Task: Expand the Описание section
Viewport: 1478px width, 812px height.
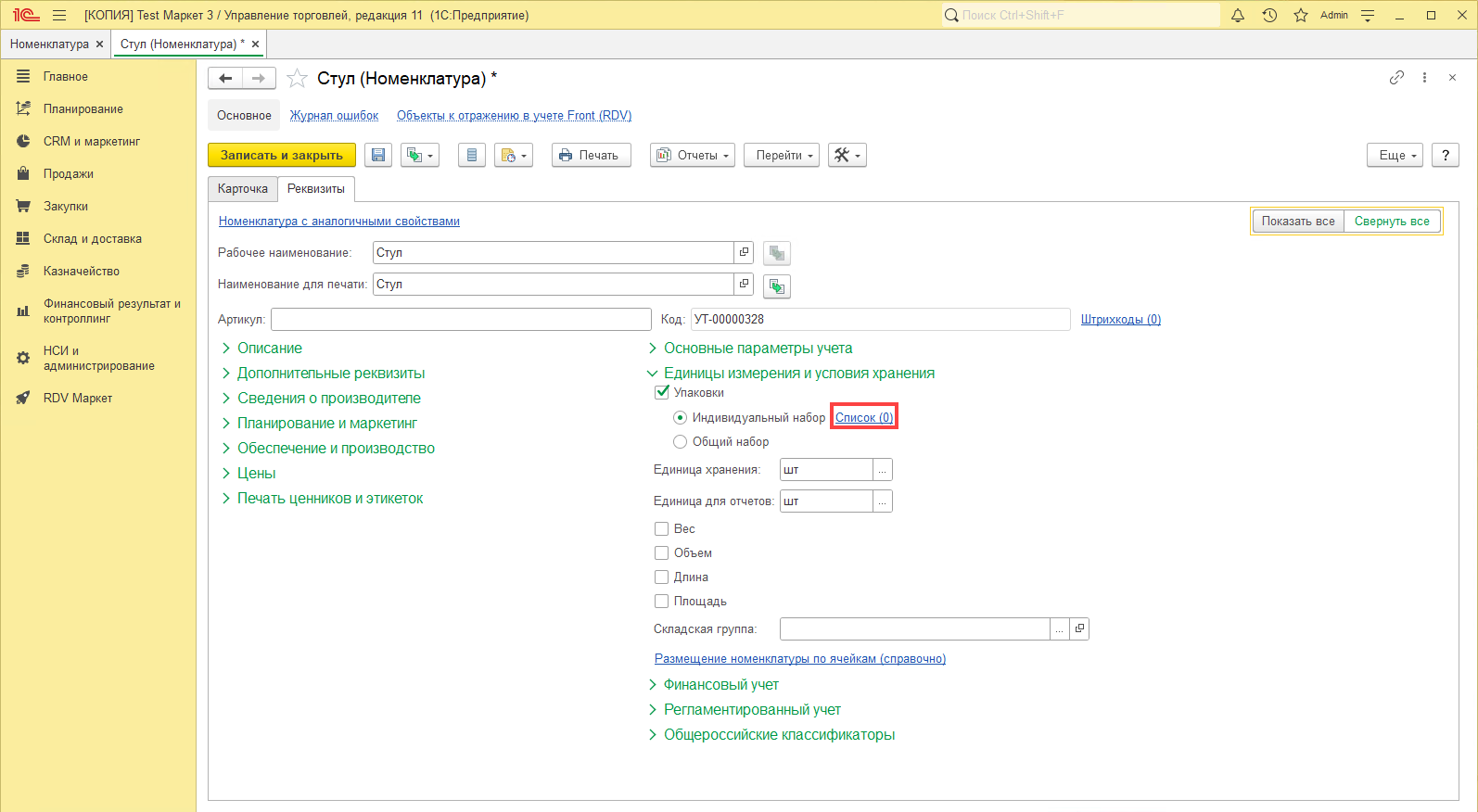Action: [269, 349]
